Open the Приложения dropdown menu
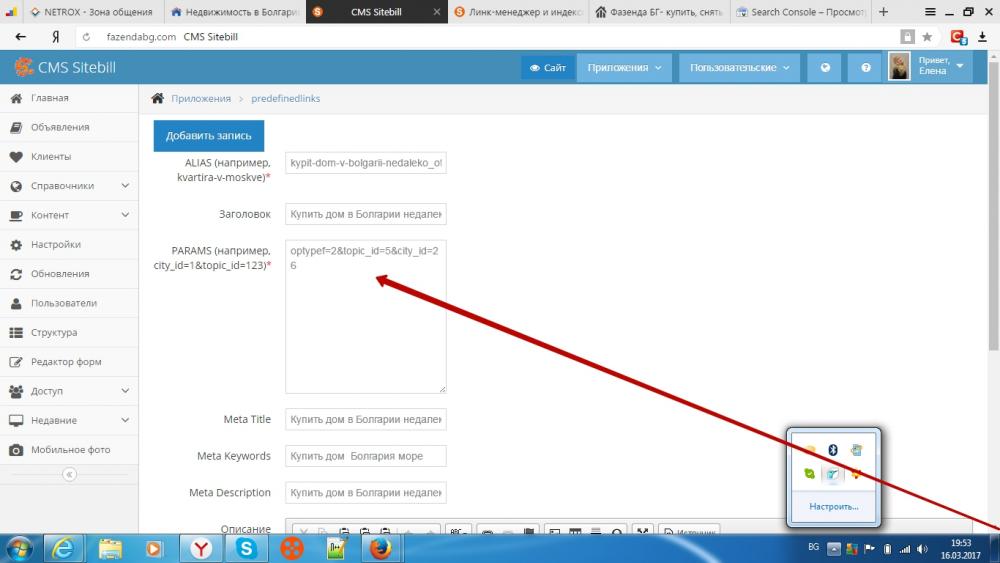1000x563 pixels. click(624, 68)
